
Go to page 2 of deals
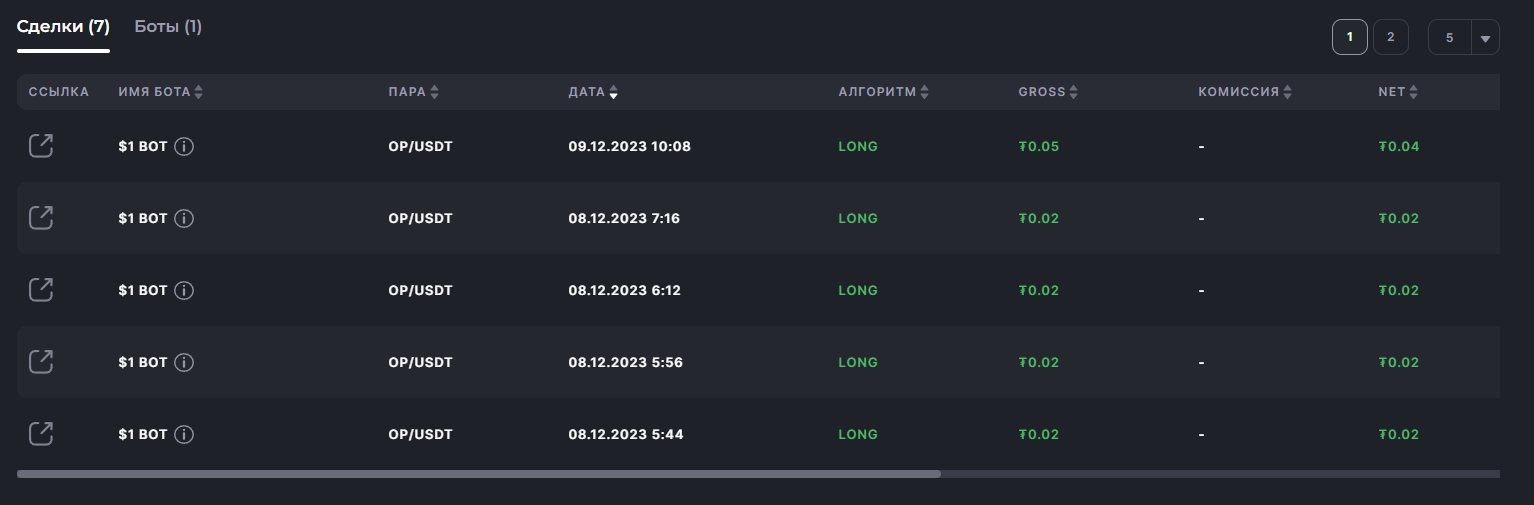[1390, 37]
